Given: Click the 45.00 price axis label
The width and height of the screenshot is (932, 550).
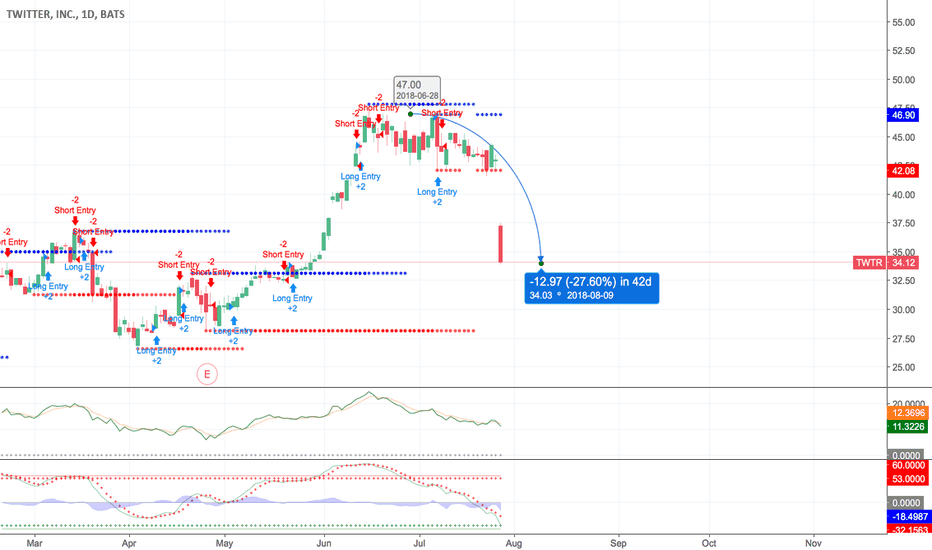Looking at the screenshot, I should click(903, 137).
